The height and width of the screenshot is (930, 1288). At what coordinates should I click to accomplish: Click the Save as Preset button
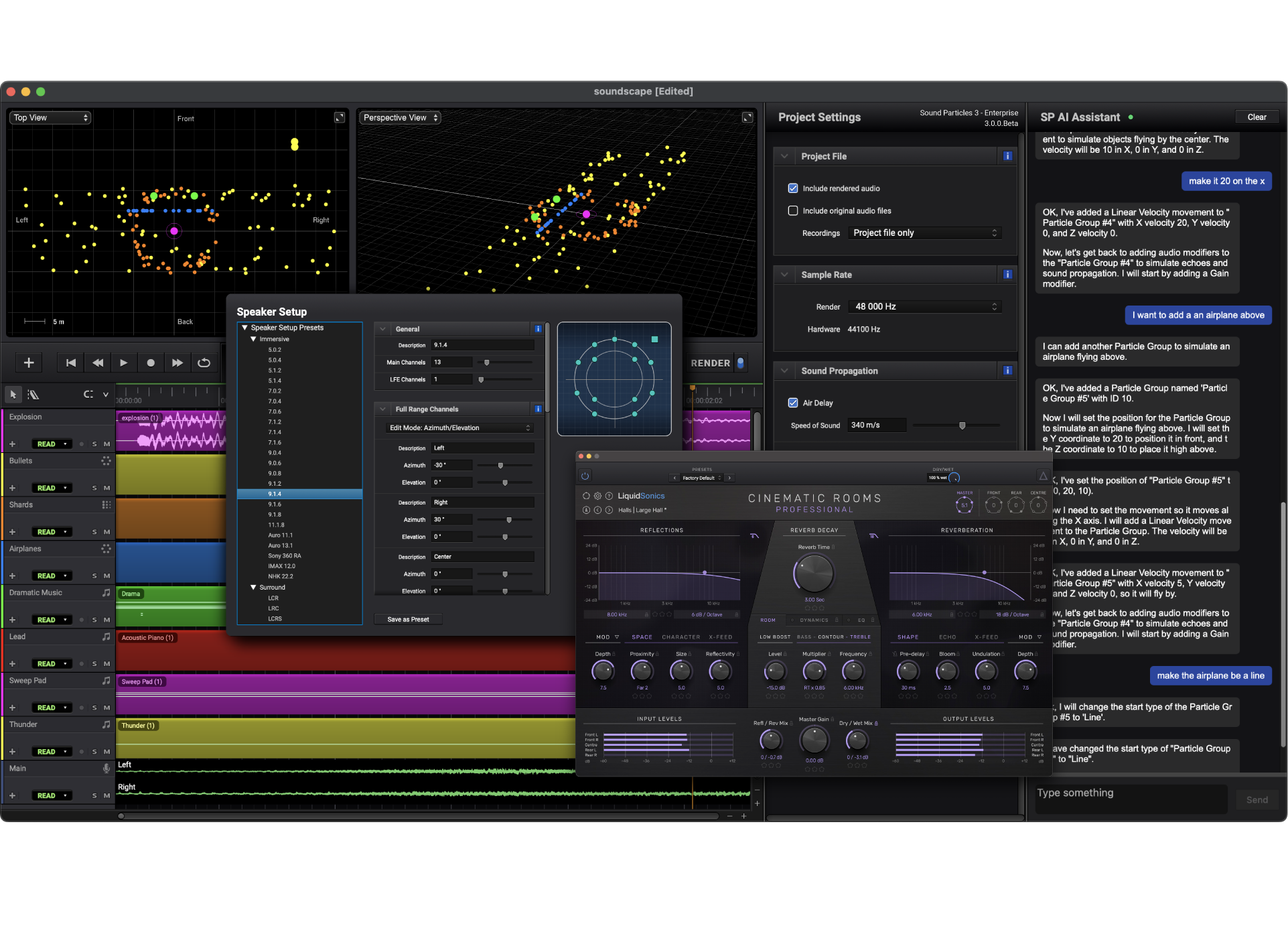pyautogui.click(x=408, y=619)
